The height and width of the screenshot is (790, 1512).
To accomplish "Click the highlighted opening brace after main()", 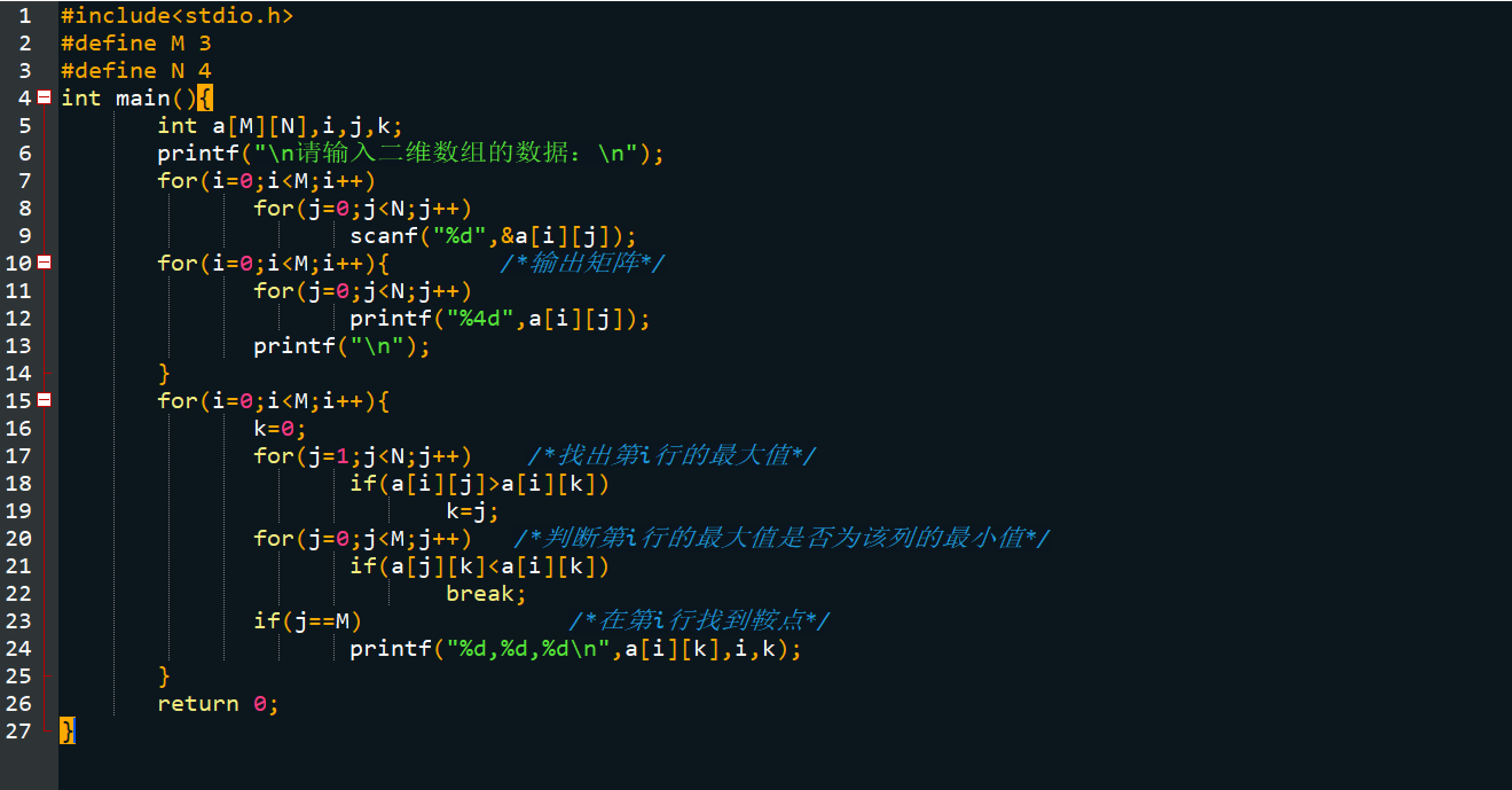I will coord(205,98).
